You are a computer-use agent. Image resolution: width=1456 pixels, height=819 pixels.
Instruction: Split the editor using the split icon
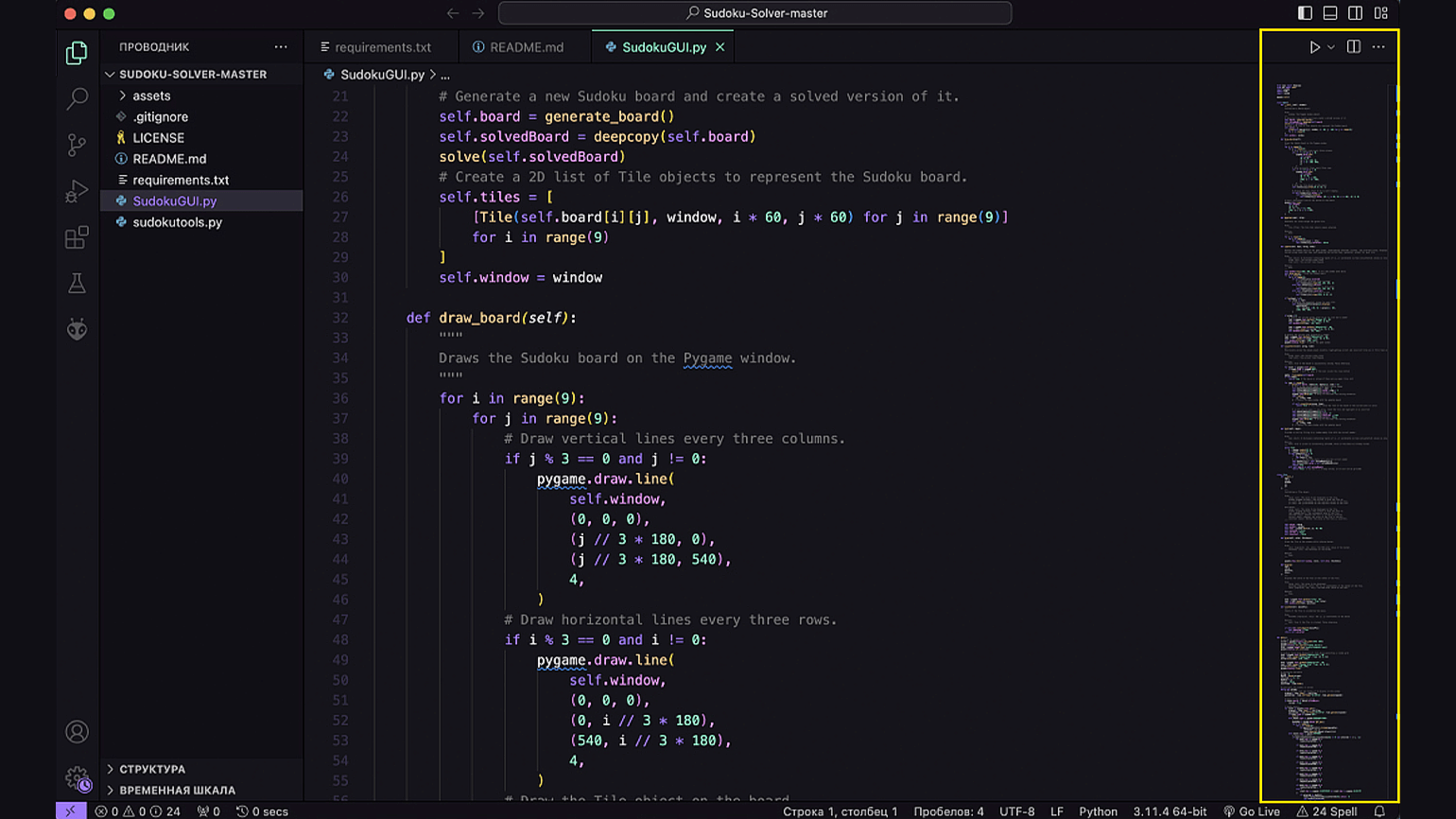click(x=1352, y=46)
